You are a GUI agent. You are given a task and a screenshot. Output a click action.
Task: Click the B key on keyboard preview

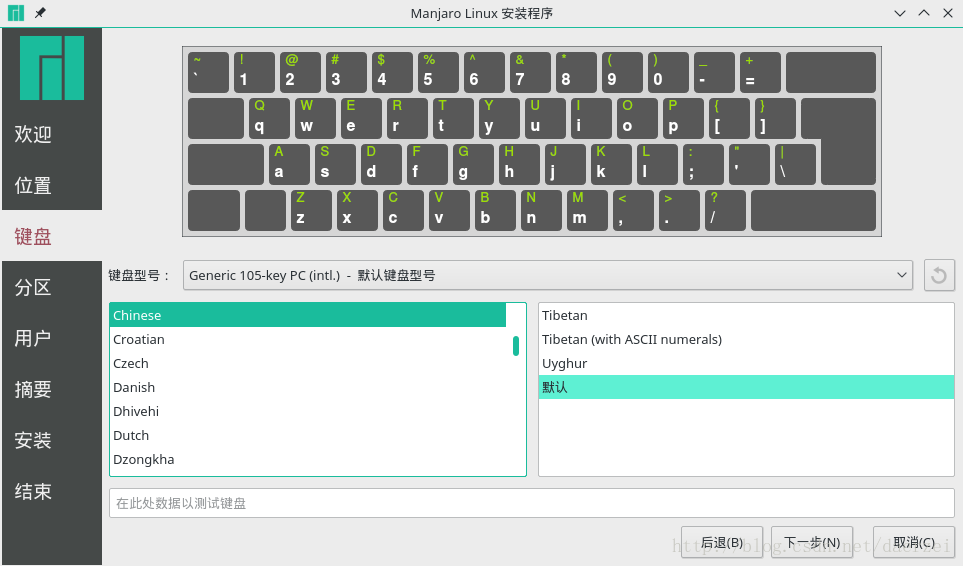(x=495, y=211)
